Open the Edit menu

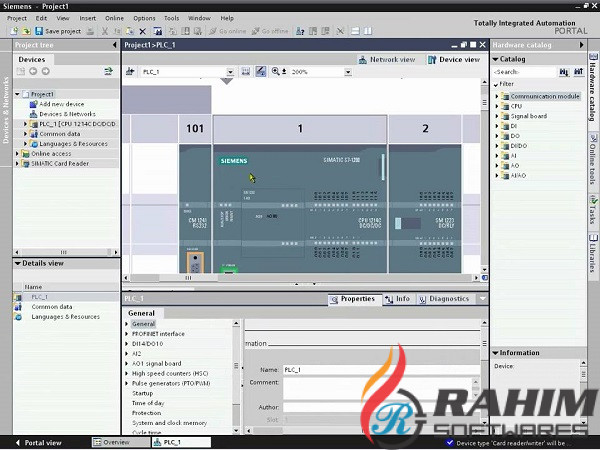(x=41, y=18)
